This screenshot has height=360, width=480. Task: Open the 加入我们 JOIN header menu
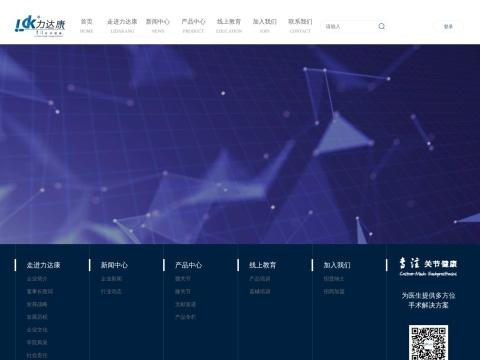click(265, 26)
